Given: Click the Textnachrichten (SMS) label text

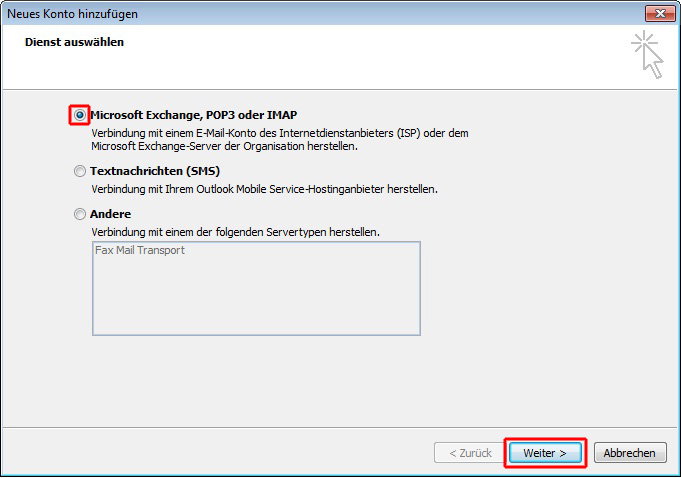Looking at the screenshot, I should click(155, 171).
